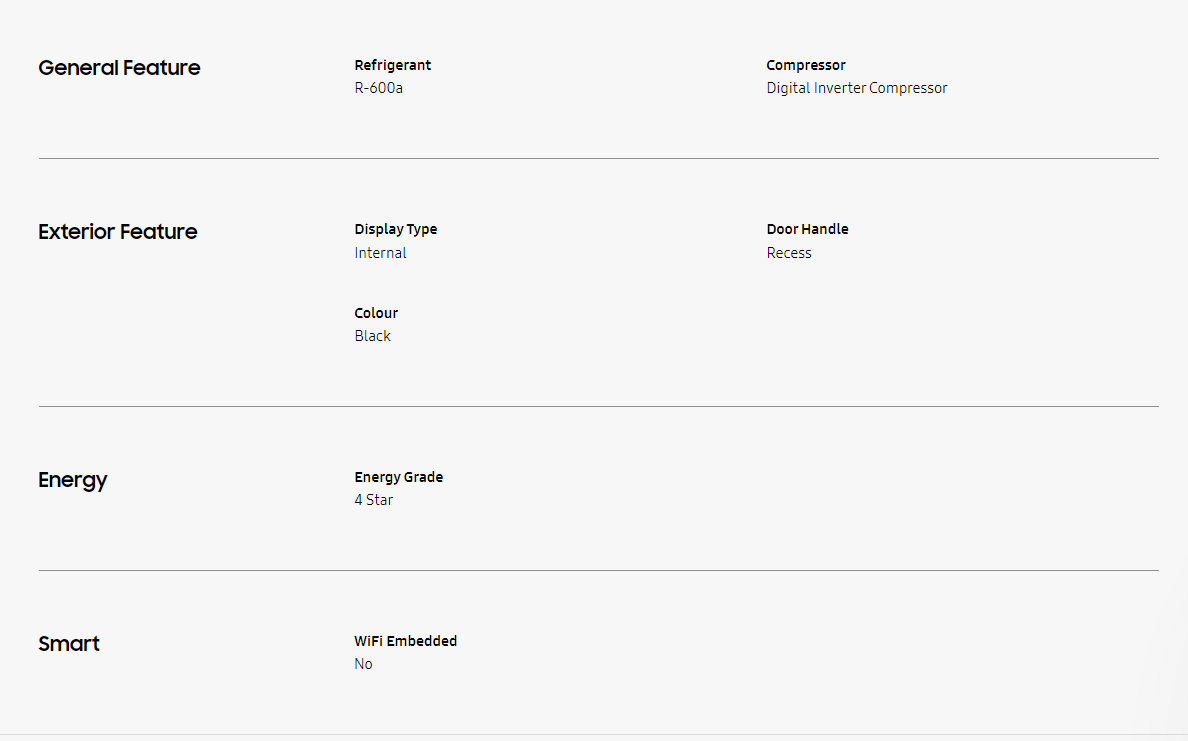Click the divider line below General Feature section
This screenshot has height=741, width=1188.
tap(598, 158)
